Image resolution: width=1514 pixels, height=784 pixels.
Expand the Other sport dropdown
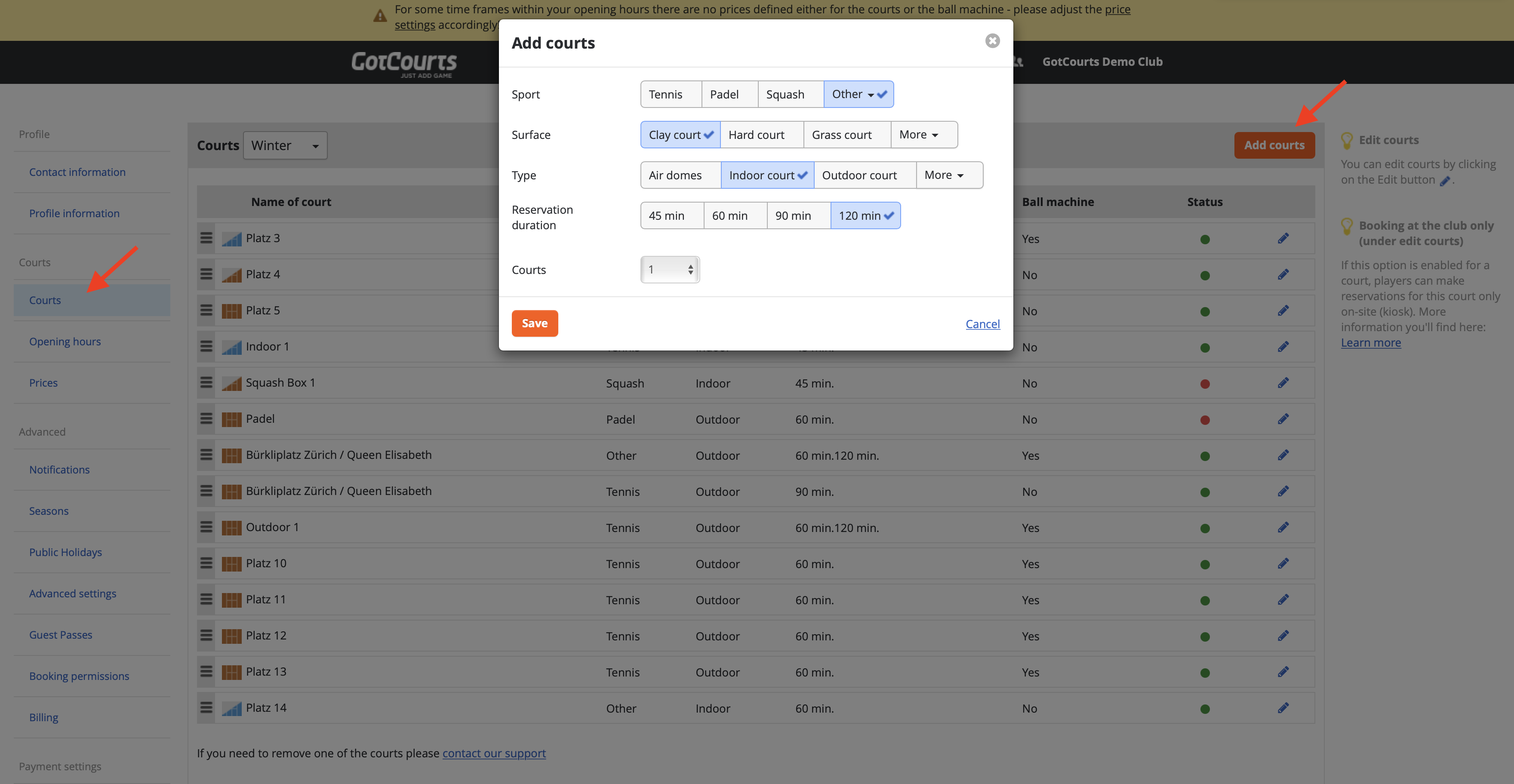tap(859, 94)
